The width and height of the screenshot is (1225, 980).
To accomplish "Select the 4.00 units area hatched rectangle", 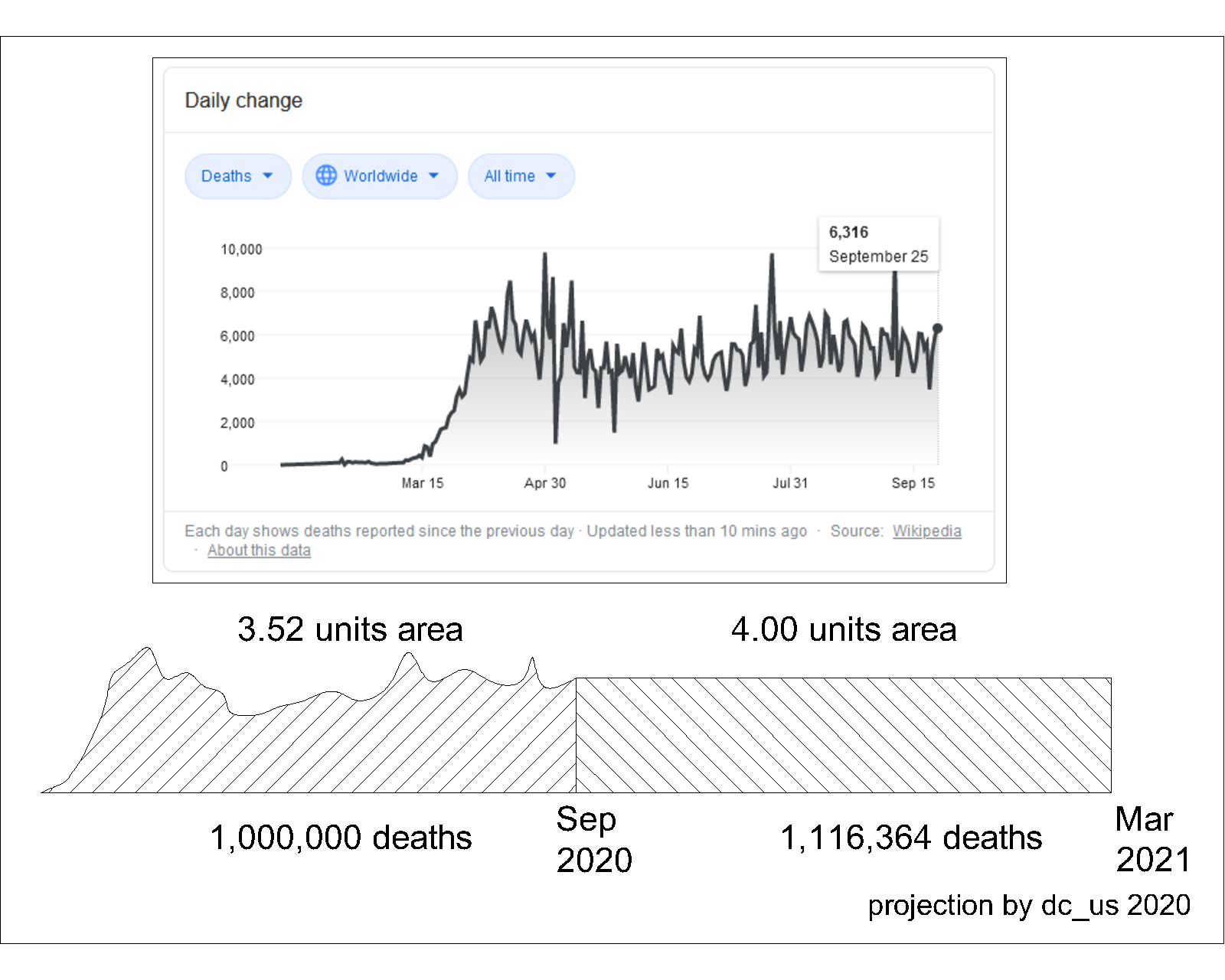I will pos(843,735).
